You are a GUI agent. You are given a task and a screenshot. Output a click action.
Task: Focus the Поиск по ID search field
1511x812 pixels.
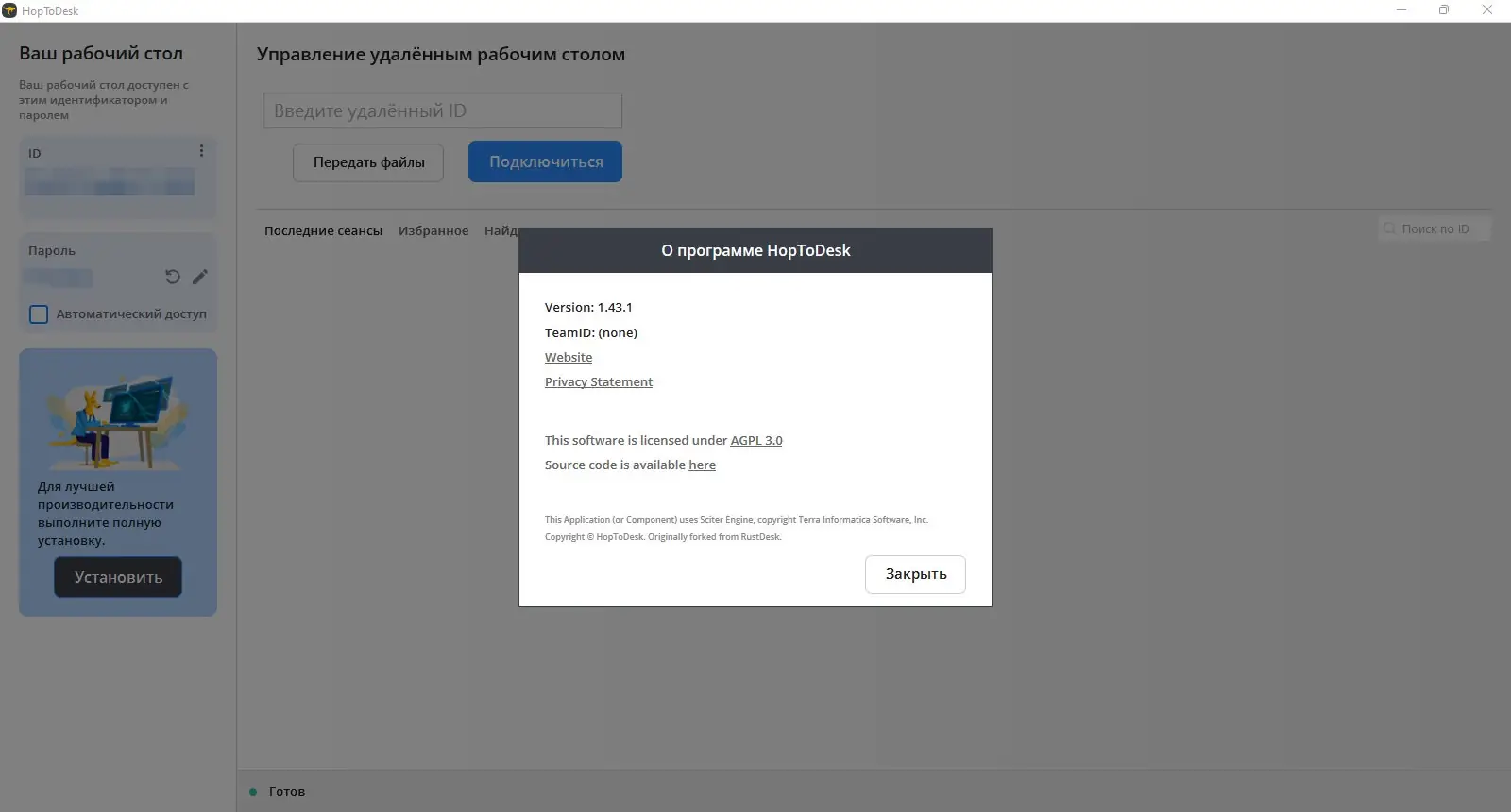[1434, 228]
